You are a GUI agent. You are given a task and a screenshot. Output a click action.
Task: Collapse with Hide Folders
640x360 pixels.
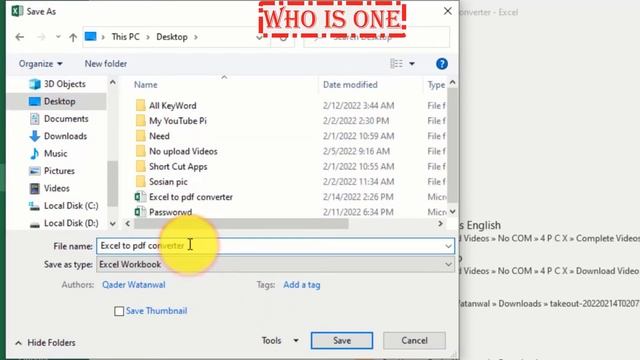click(x=45, y=342)
